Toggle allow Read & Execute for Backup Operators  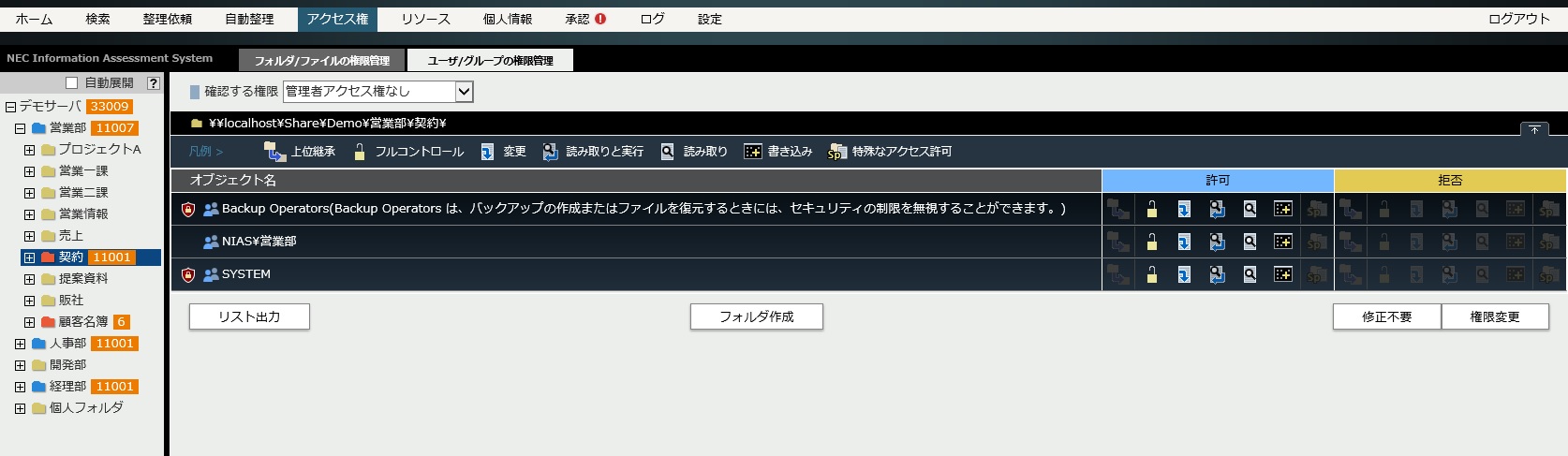click(1217, 209)
